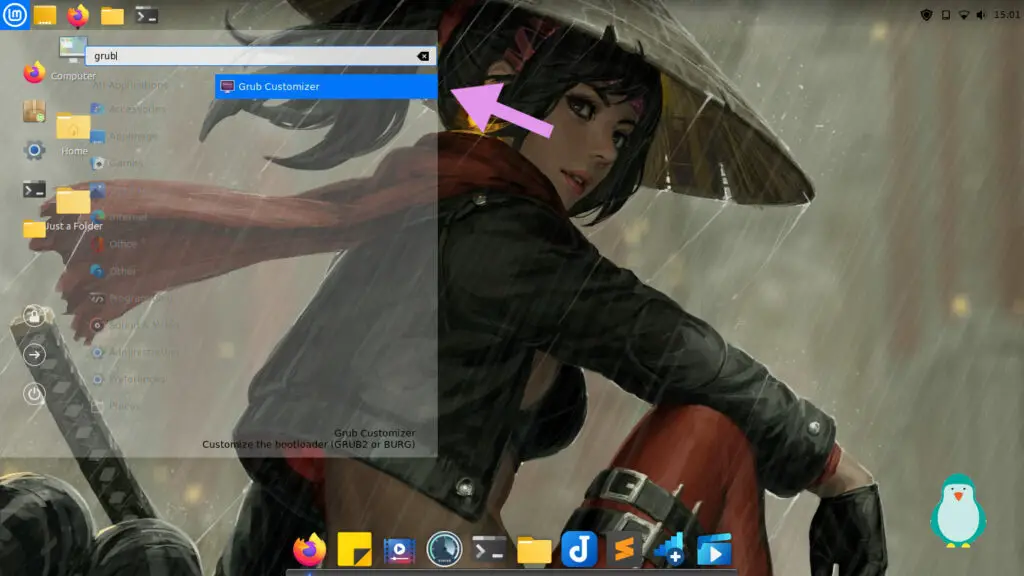Screen dimensions: 1024x576
Task: Launch Firefox from the top panel
Action: [78, 15]
